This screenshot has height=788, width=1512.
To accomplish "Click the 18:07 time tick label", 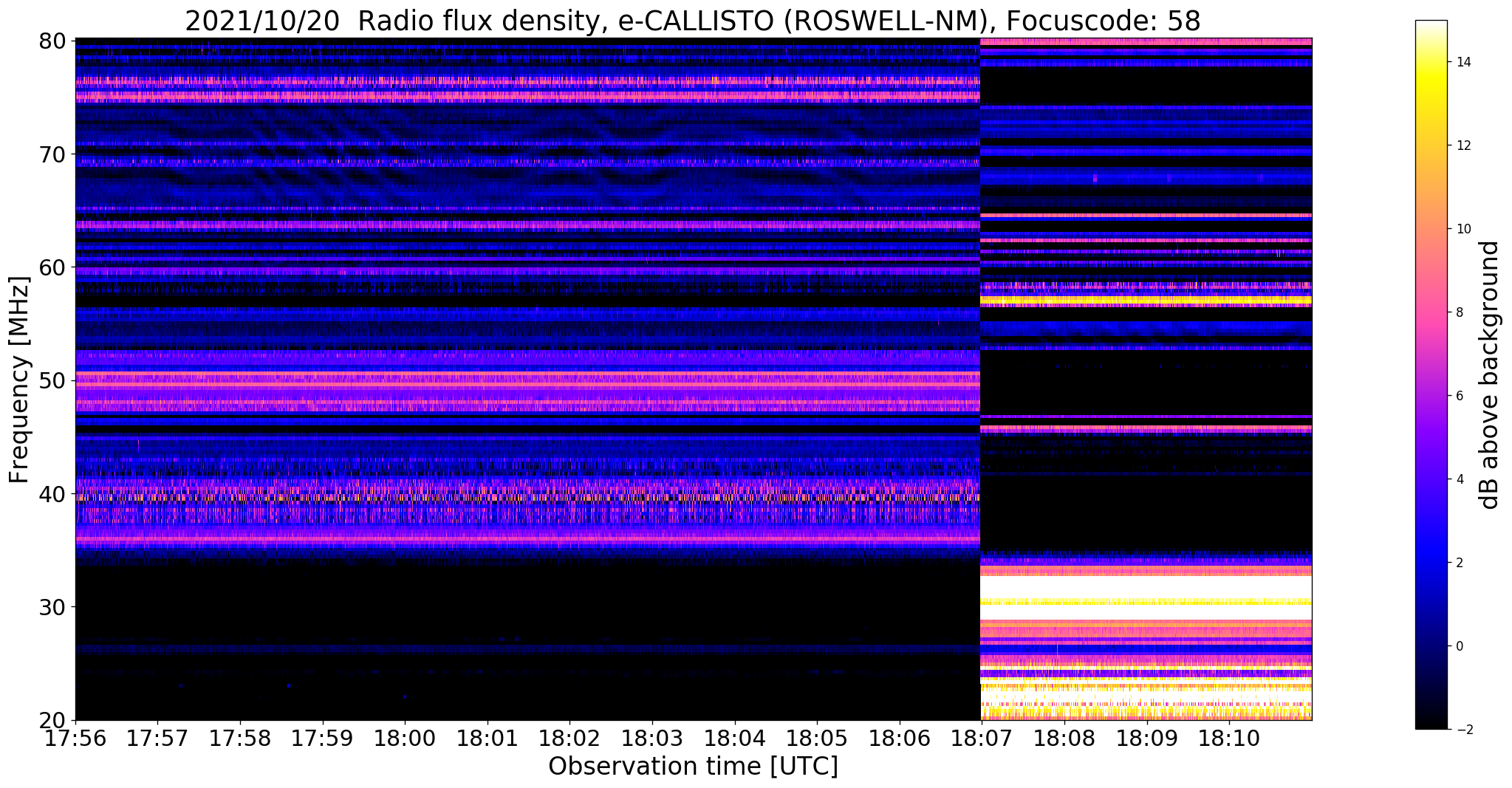I will coord(982,739).
